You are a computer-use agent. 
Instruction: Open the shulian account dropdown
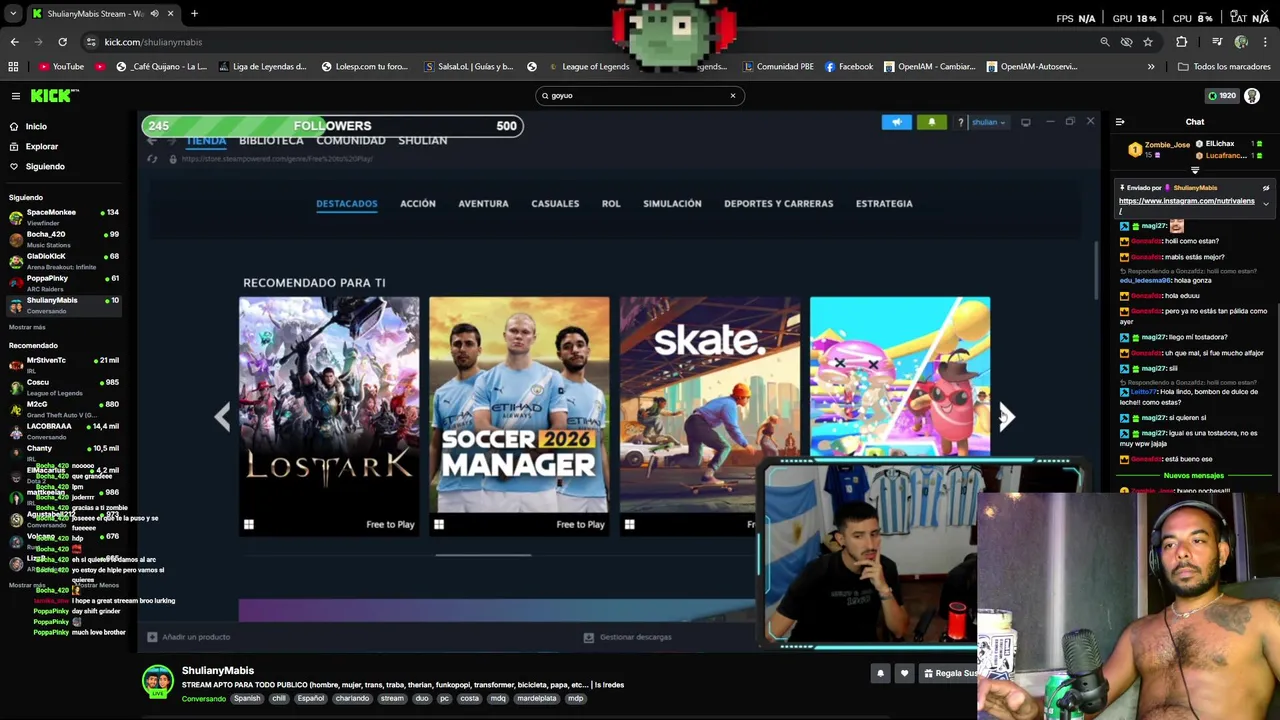point(987,123)
